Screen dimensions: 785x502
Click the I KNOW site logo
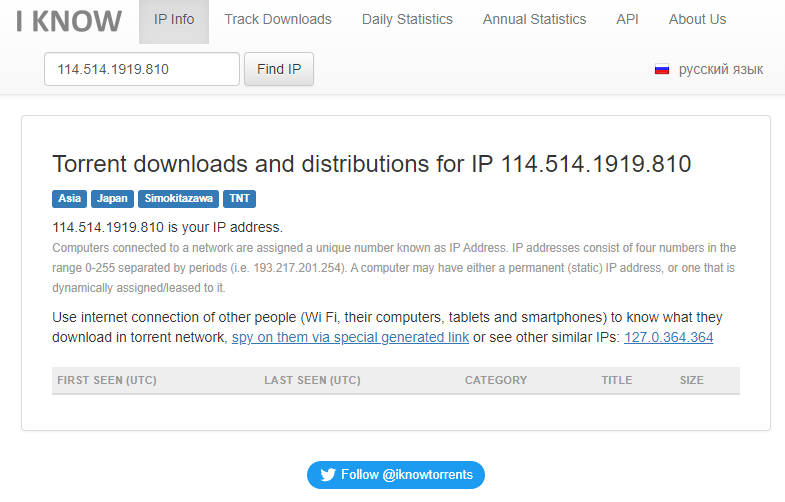(x=69, y=21)
